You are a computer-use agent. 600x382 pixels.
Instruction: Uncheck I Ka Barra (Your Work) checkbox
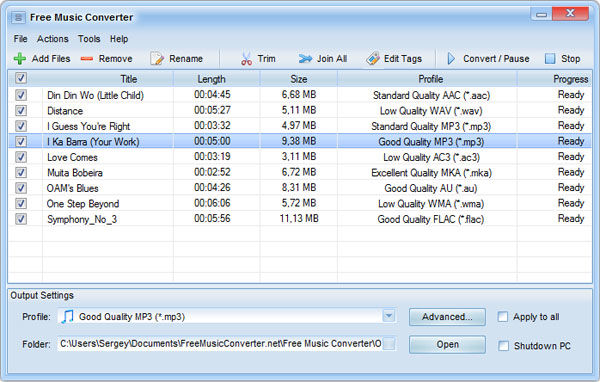coord(21,142)
